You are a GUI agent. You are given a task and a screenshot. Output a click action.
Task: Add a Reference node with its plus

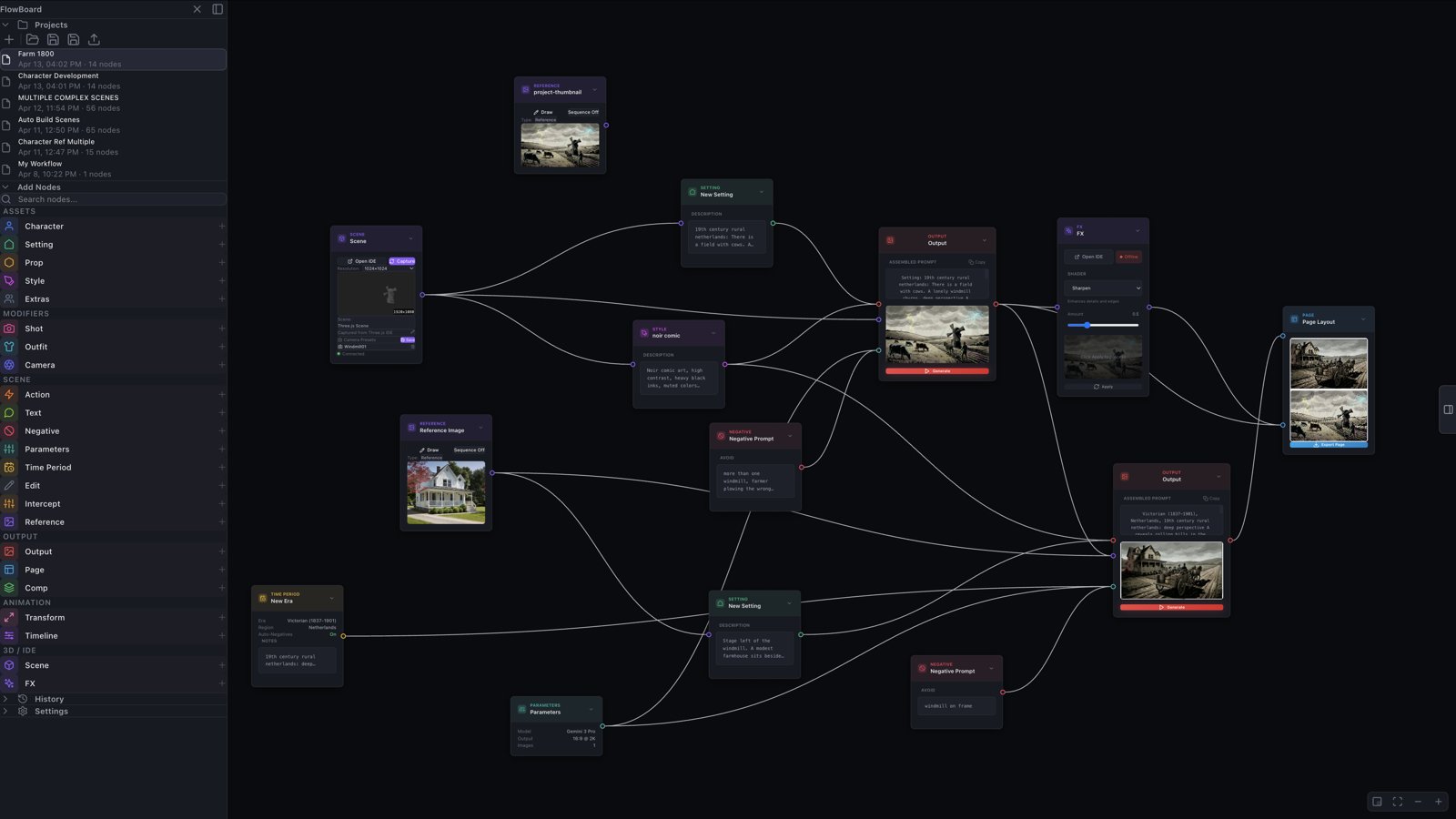tap(222, 522)
